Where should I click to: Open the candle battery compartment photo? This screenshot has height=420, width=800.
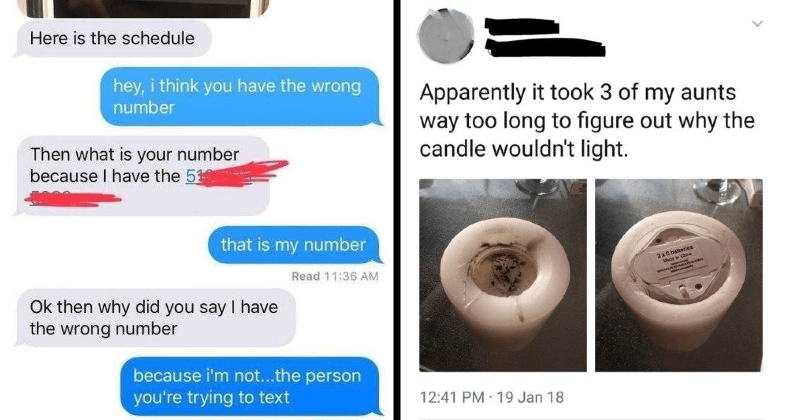pos(679,275)
